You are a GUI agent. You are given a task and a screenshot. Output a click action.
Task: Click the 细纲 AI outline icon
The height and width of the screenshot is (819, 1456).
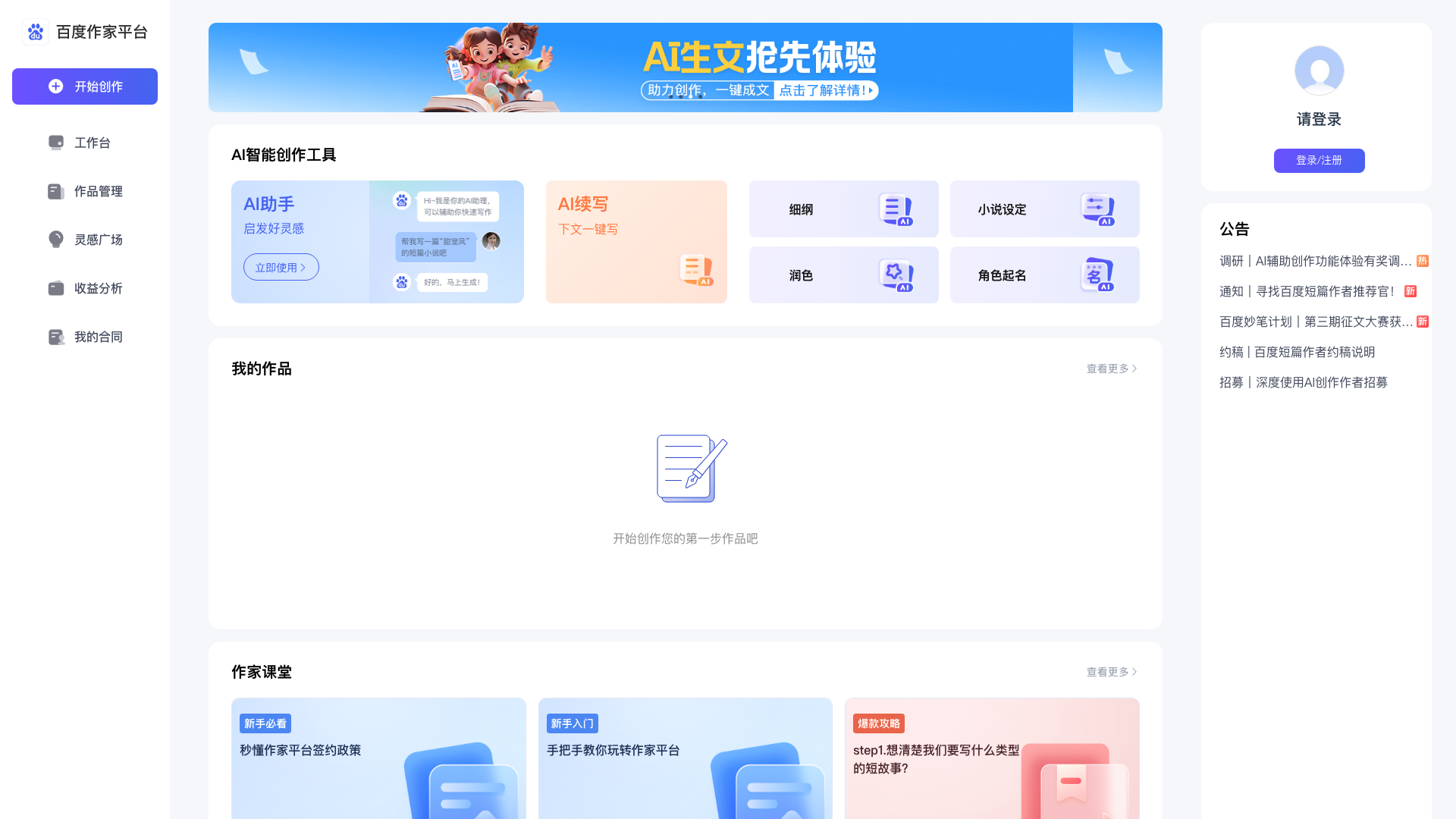(x=896, y=209)
